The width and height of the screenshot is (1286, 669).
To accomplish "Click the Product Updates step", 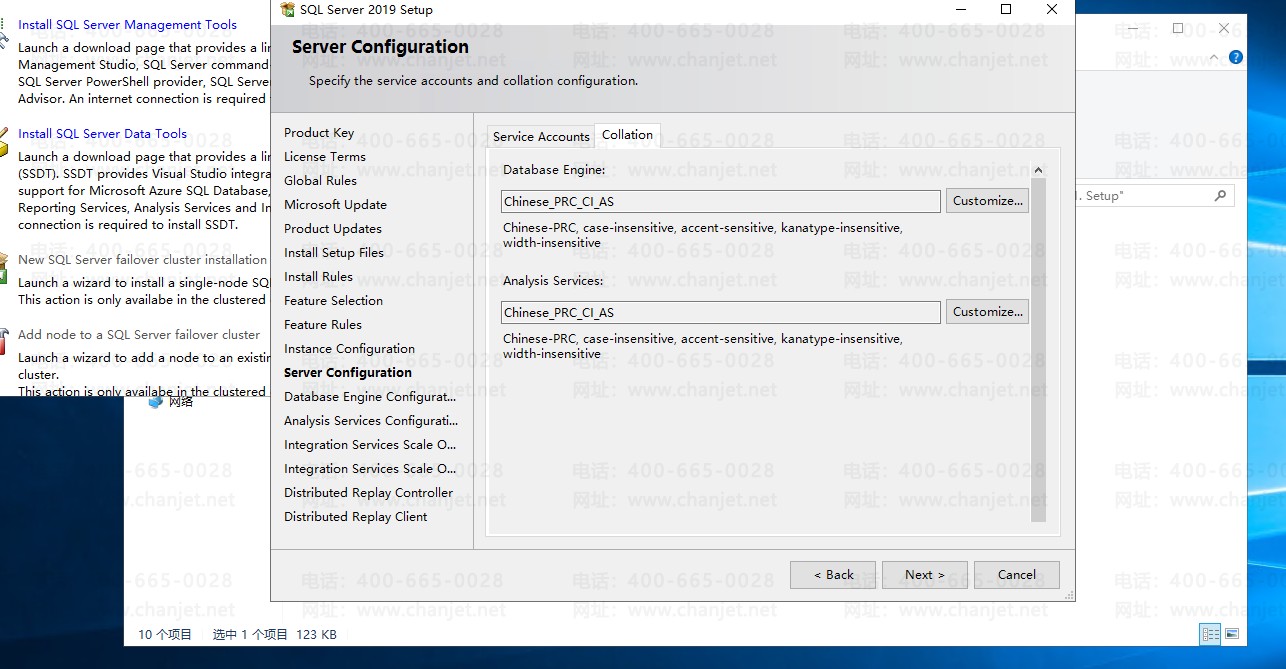I will tap(333, 229).
